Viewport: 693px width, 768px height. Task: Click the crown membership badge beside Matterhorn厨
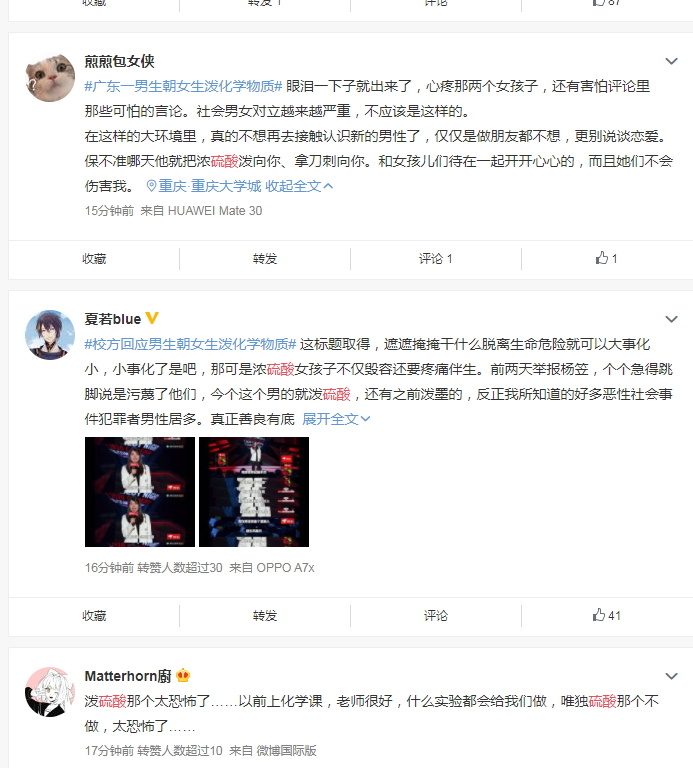(x=183, y=675)
